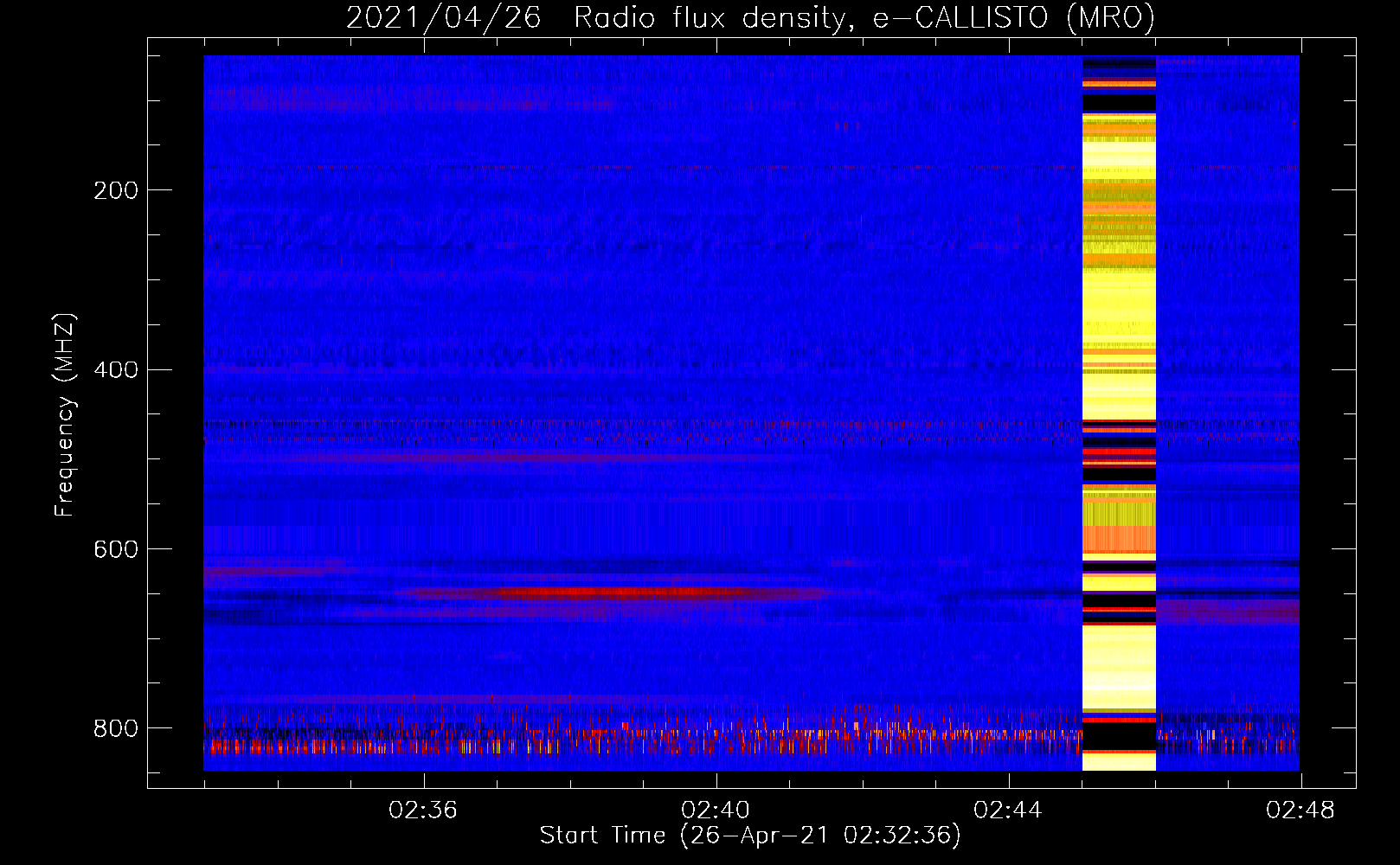This screenshot has width=1400, height=865.
Task: Click the '02:44' time tick label
Action: pos(1008,811)
